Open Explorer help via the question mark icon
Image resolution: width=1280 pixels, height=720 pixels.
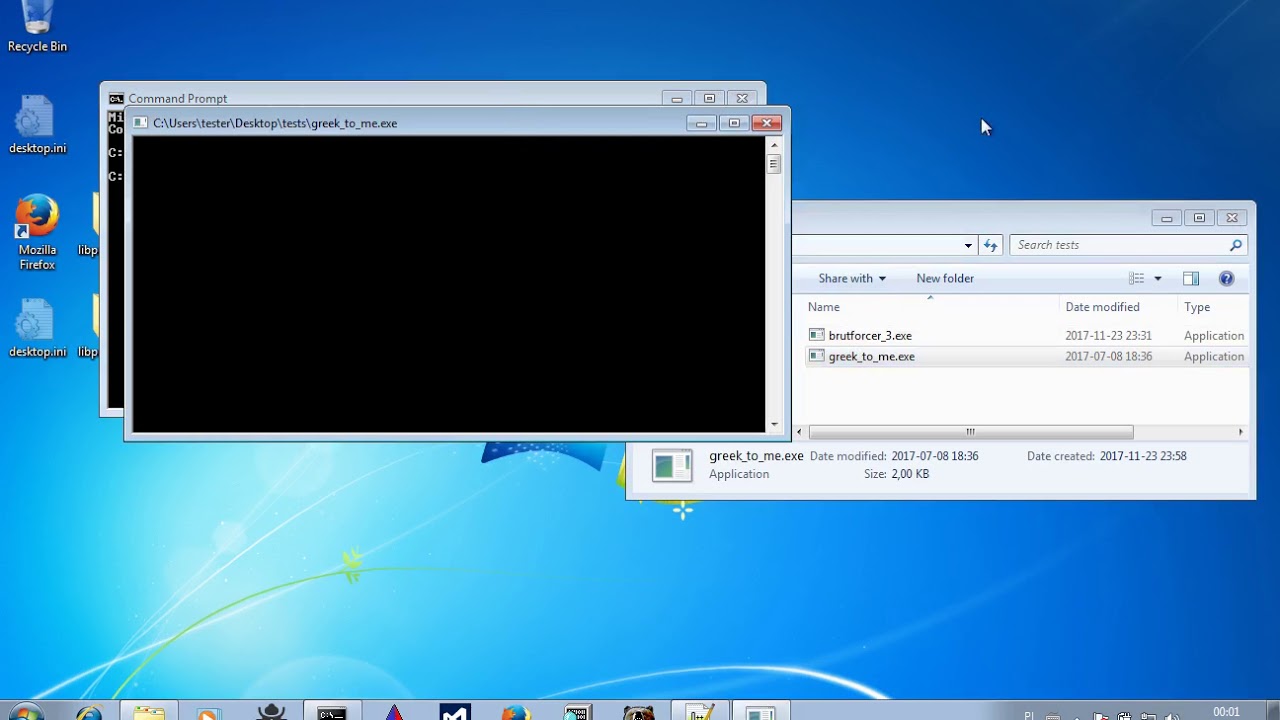1227,278
